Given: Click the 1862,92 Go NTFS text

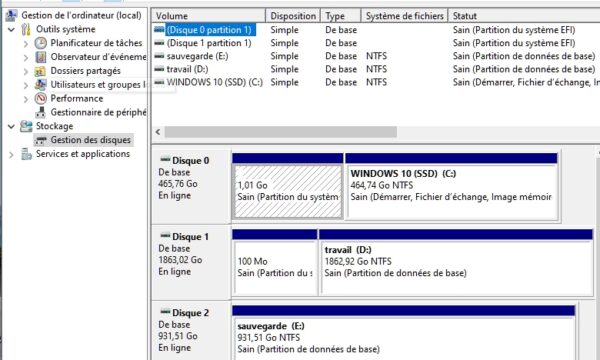Looking at the screenshot, I should pos(358,261).
